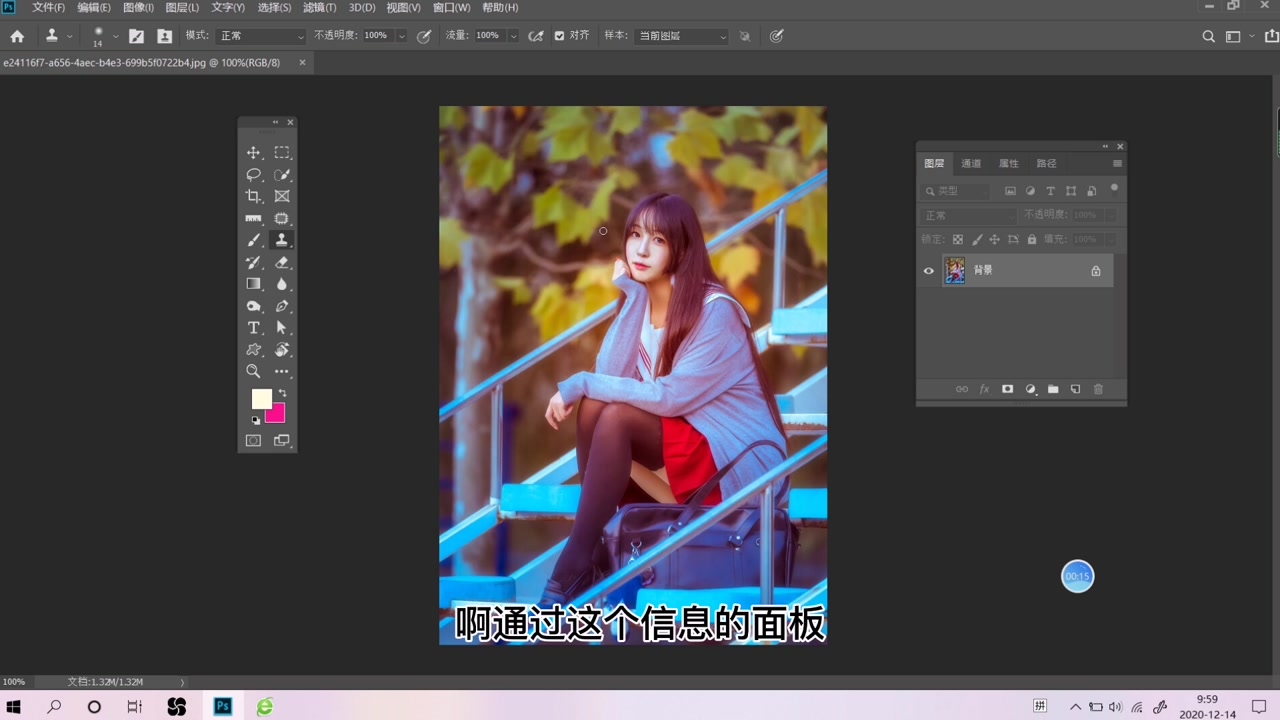Toggle ignore adjustment layers icon
Viewport: 1280px width, 720px height.
(x=745, y=36)
